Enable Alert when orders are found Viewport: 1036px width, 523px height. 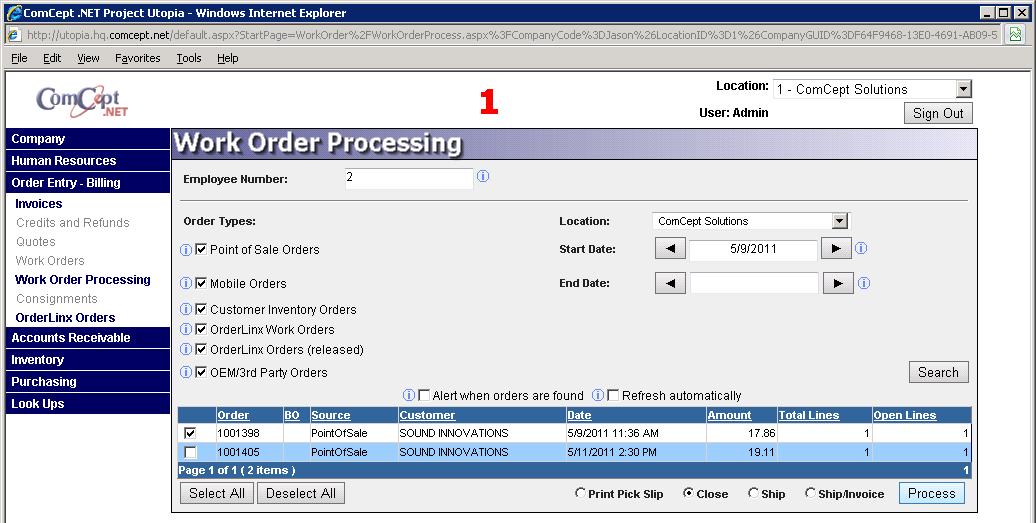point(424,396)
